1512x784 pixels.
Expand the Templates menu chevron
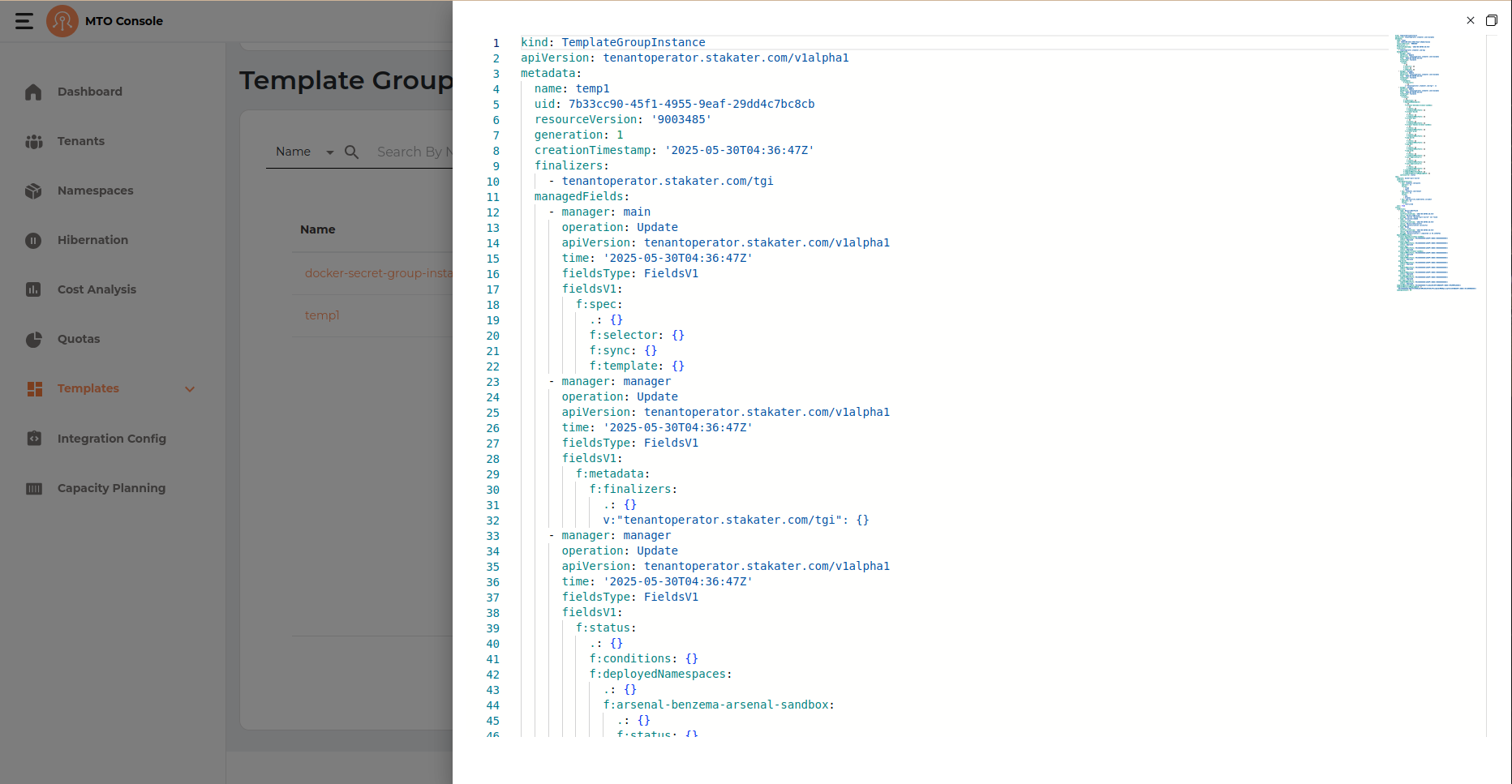(x=190, y=389)
